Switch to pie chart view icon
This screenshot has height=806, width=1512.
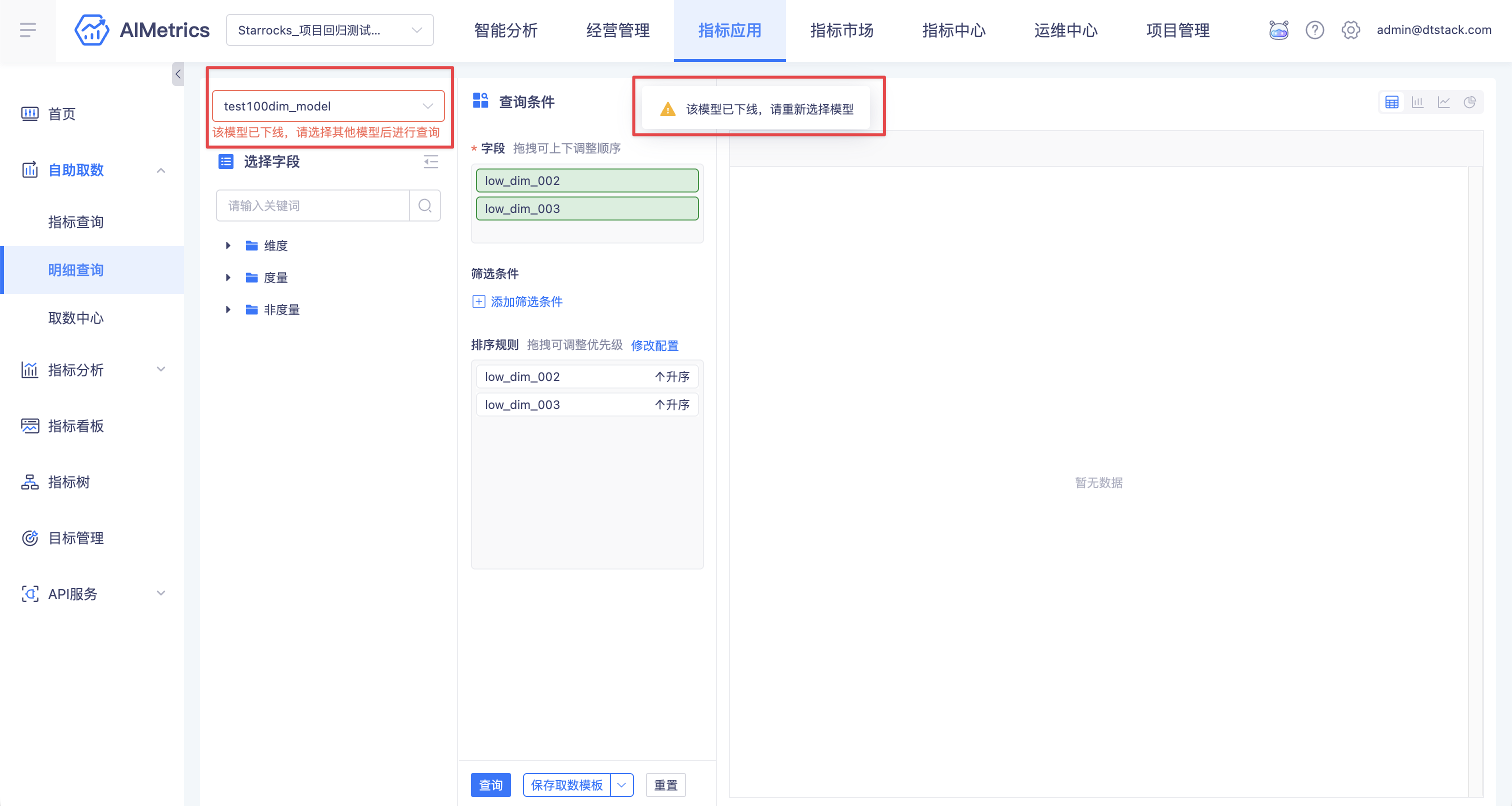[1469, 102]
